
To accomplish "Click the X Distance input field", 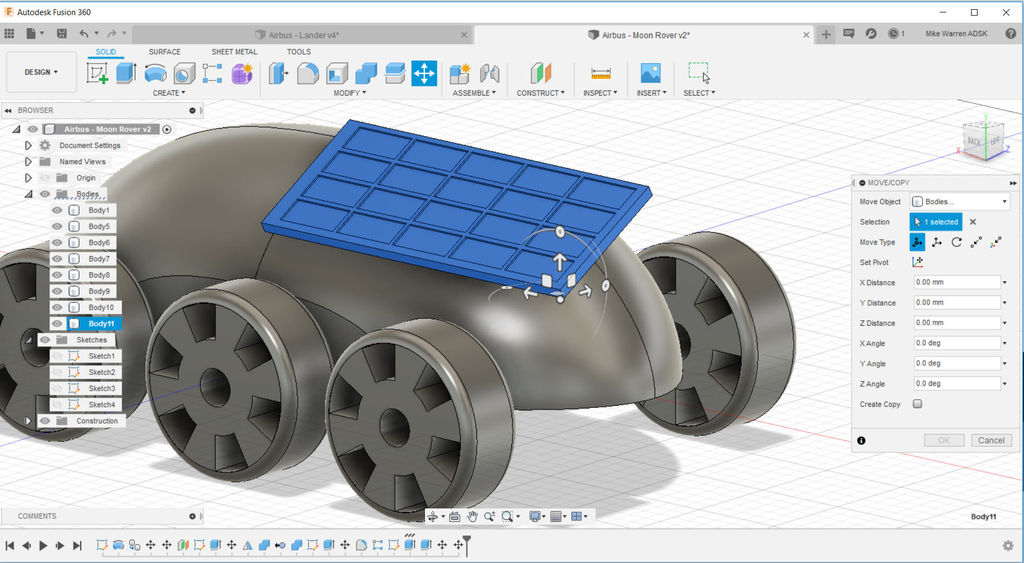I will click(x=955, y=283).
